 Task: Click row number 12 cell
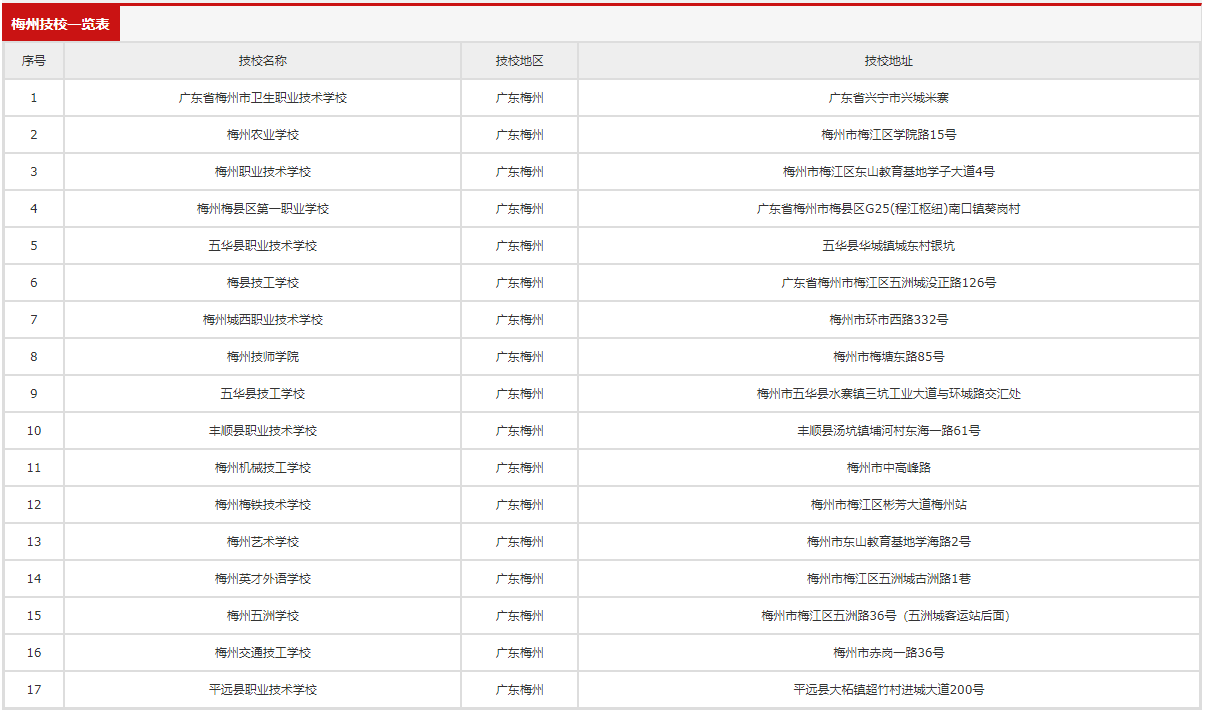point(34,505)
